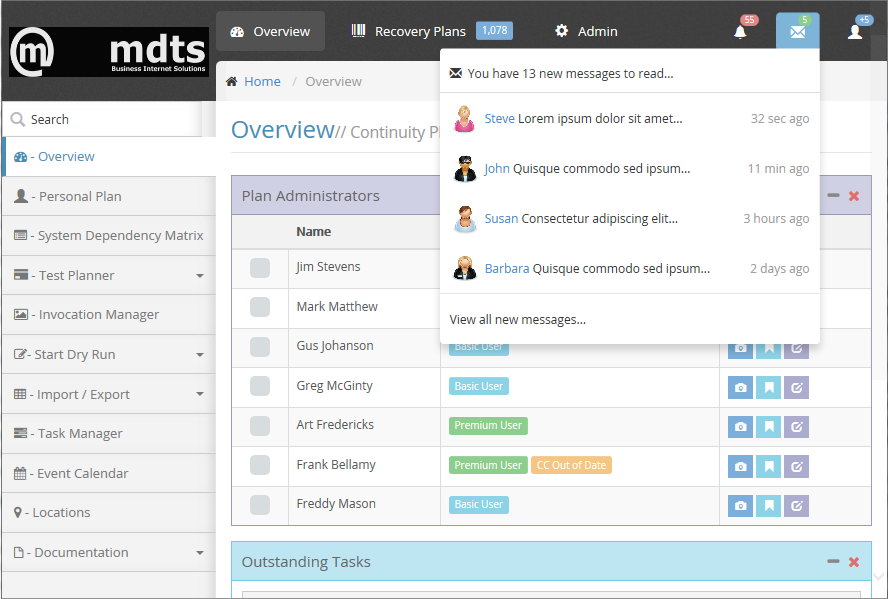
Task: Toggle the messages envelope icon
Action: (797, 31)
